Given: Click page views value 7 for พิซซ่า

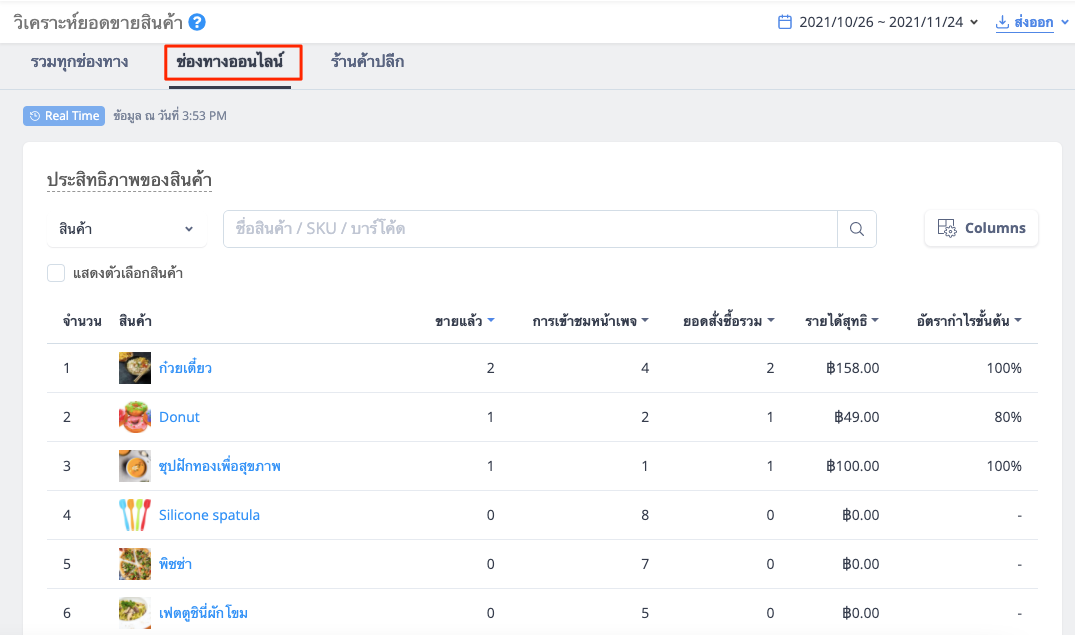Looking at the screenshot, I should tap(644, 564).
